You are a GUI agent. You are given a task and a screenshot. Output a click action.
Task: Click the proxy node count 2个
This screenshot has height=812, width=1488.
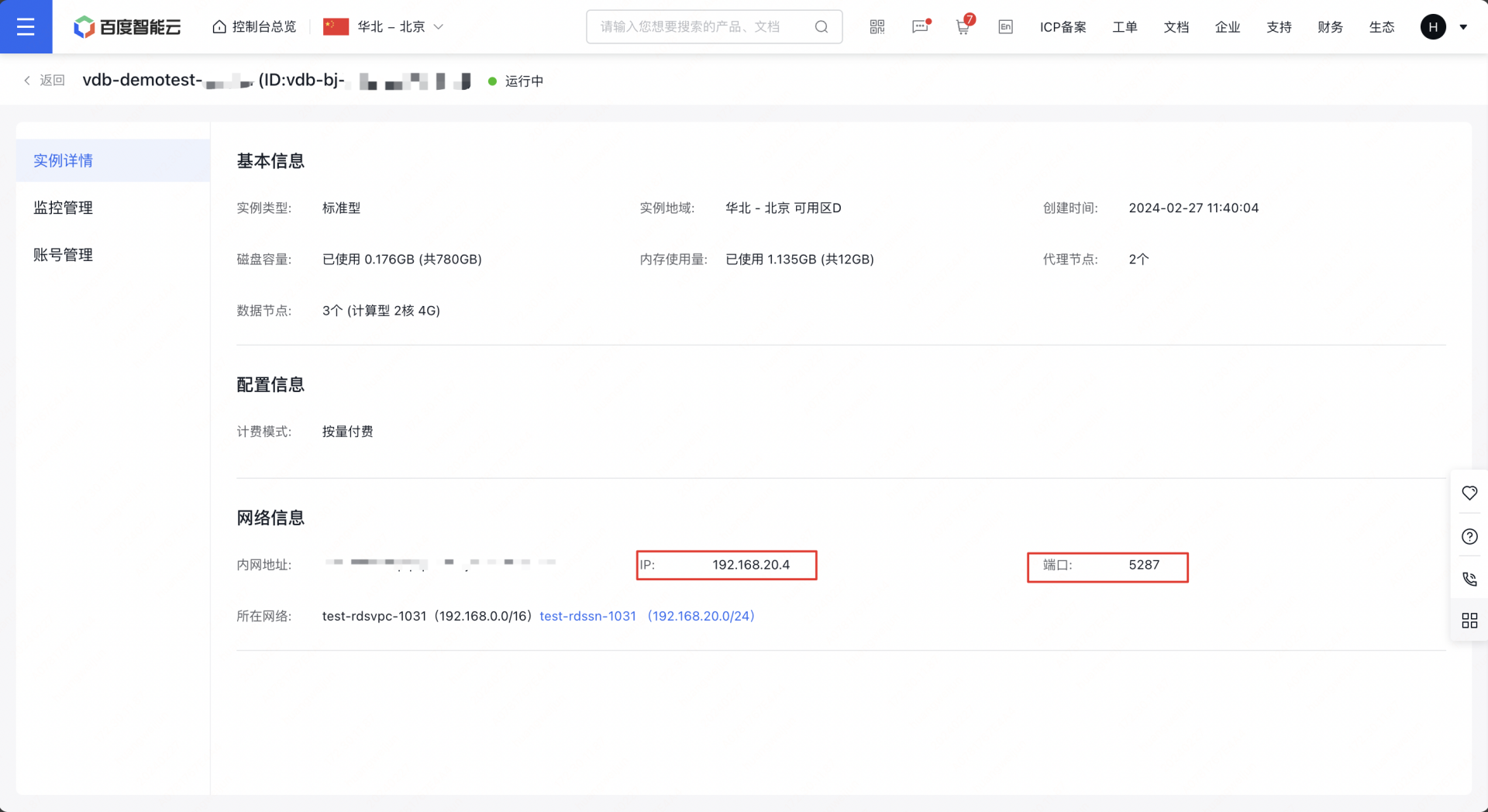(x=1138, y=260)
